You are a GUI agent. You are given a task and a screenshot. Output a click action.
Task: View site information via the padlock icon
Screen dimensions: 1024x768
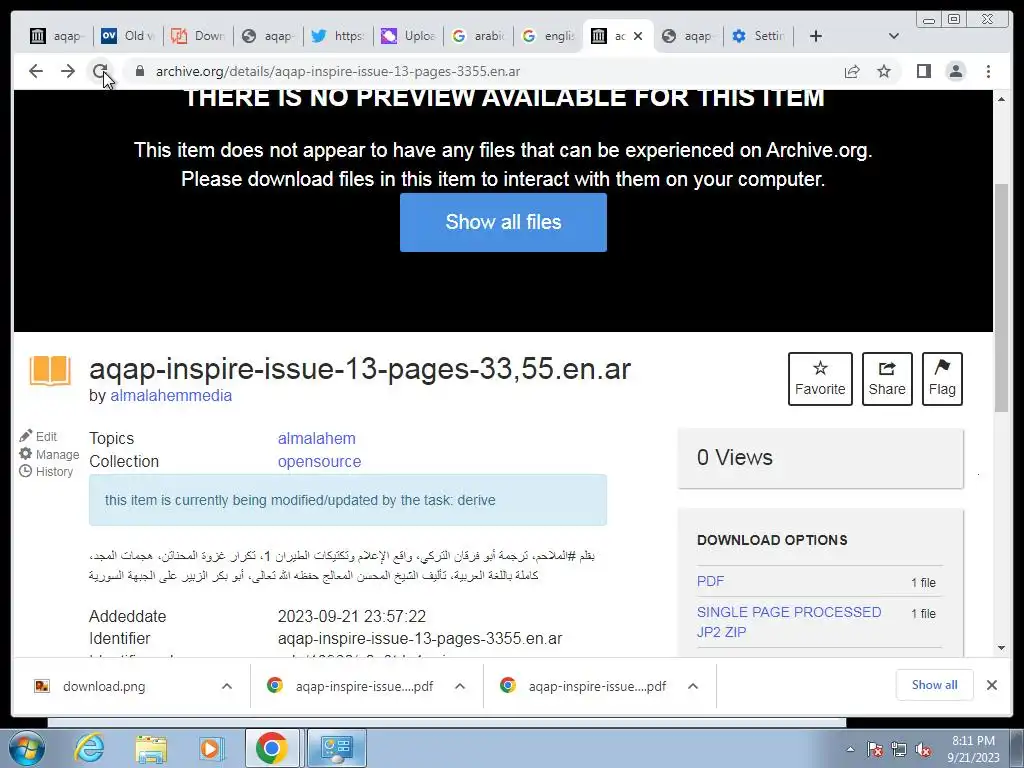140,71
